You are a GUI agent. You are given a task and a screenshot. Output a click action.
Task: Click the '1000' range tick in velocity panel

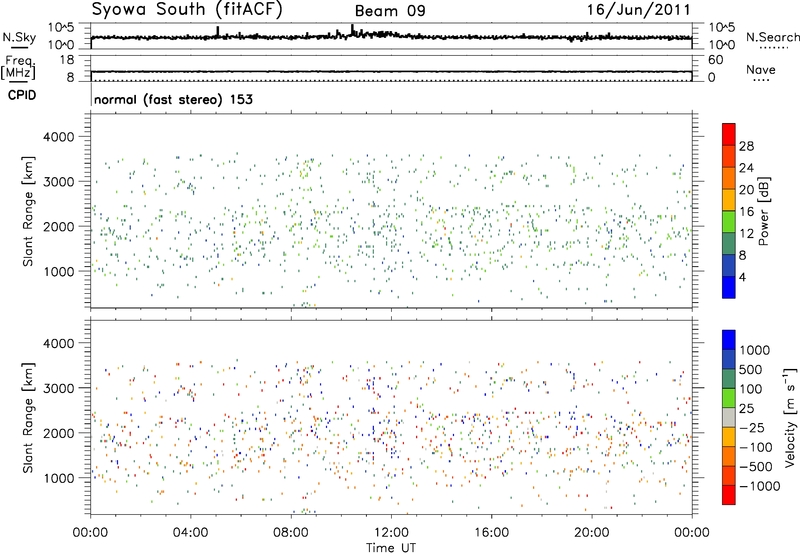click(58, 478)
